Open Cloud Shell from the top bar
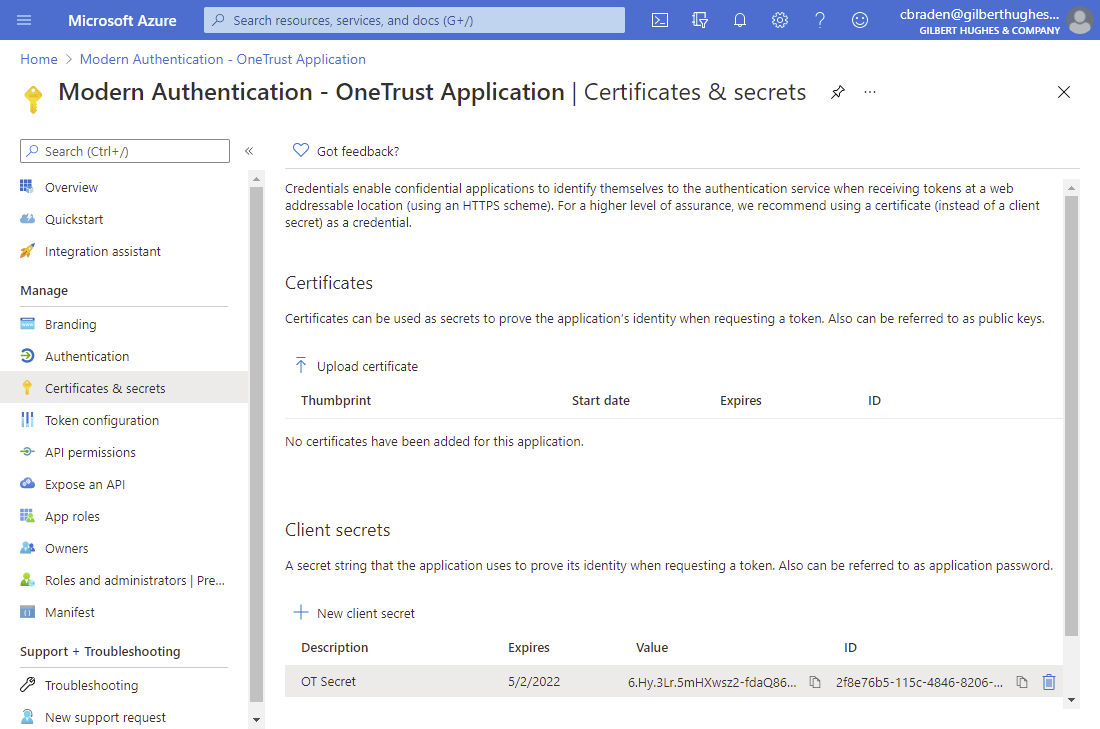The height and width of the screenshot is (729, 1100). [659, 20]
